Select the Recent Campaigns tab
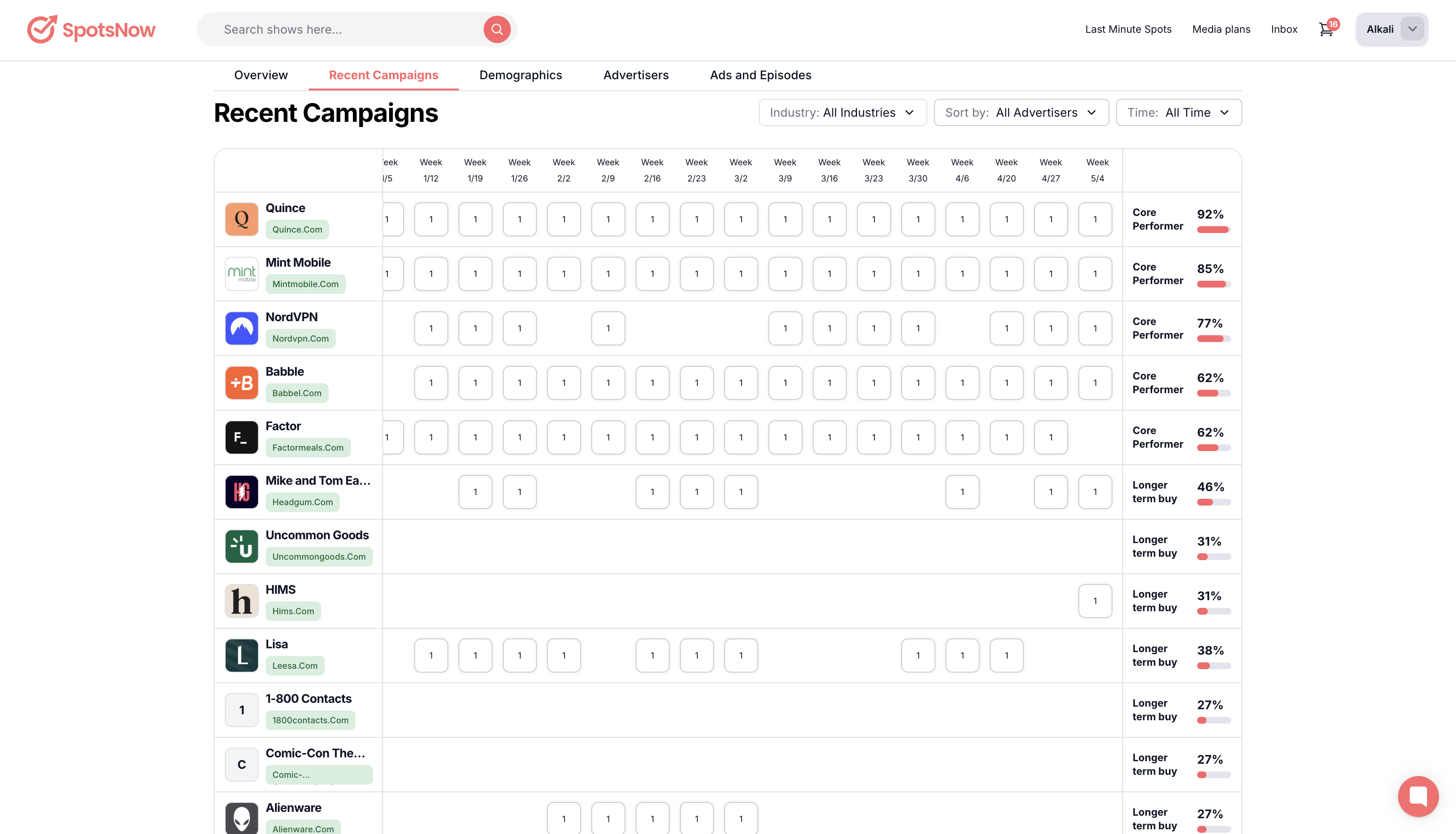This screenshot has height=834, width=1456. [x=384, y=75]
